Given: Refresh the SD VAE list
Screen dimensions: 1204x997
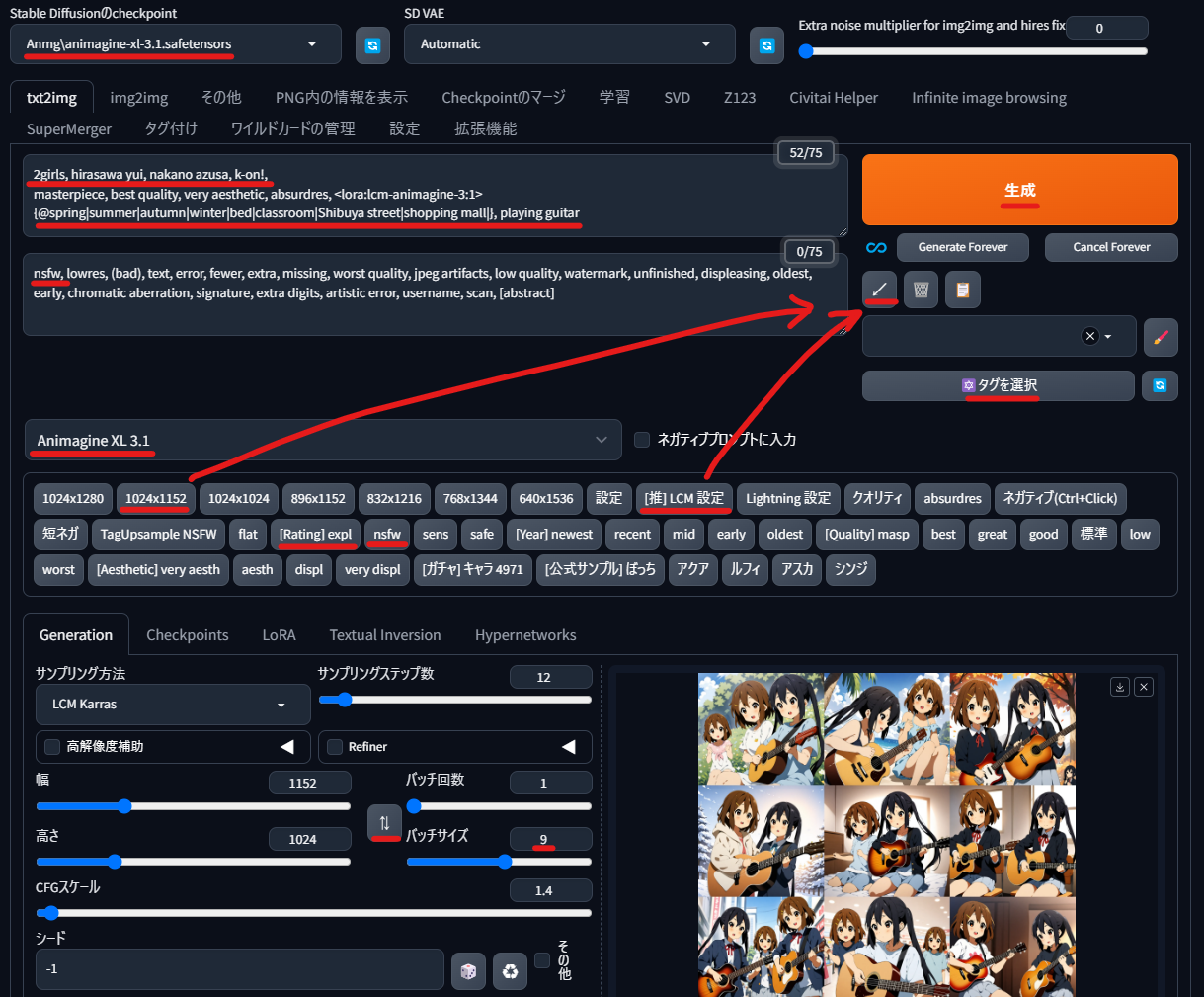Looking at the screenshot, I should click(x=766, y=45).
